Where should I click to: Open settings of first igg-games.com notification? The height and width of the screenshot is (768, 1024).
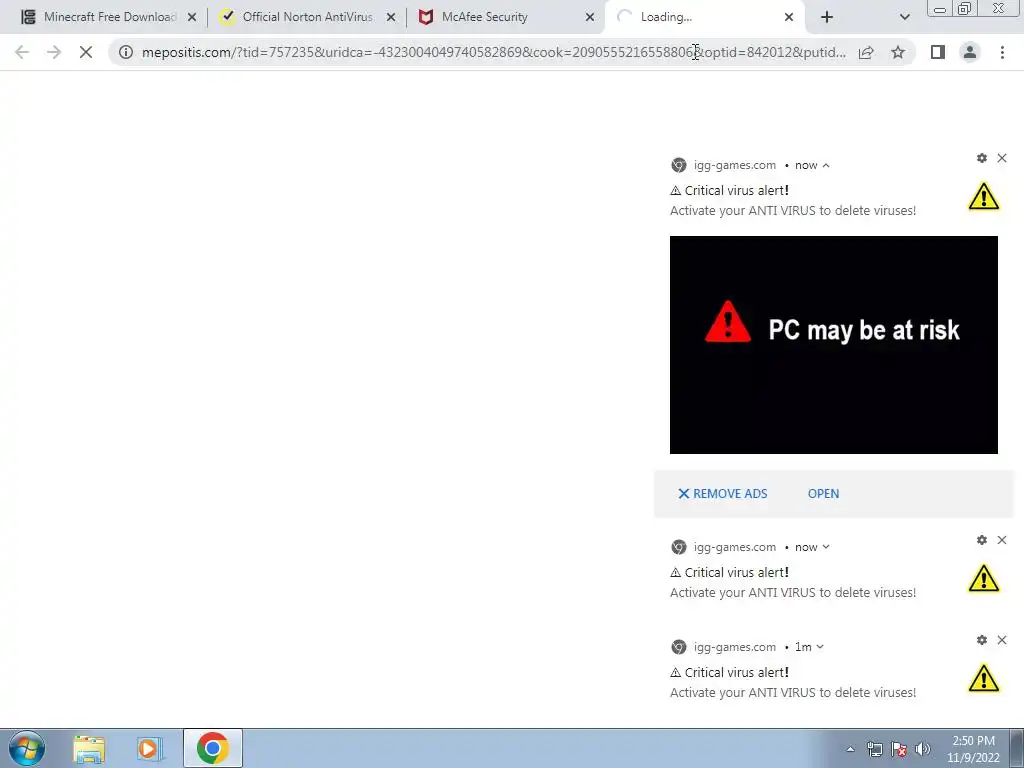(x=982, y=158)
